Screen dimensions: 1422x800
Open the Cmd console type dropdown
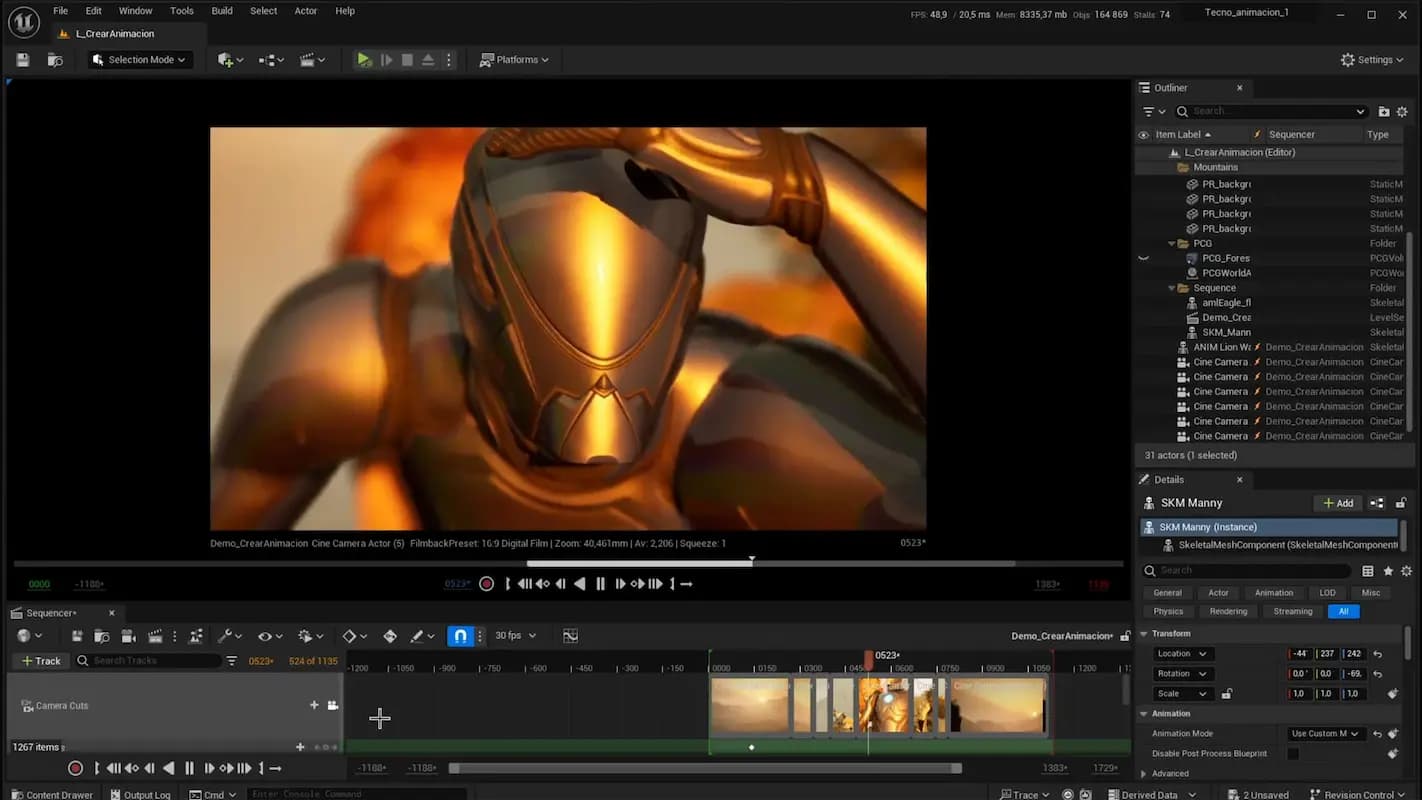212,795
